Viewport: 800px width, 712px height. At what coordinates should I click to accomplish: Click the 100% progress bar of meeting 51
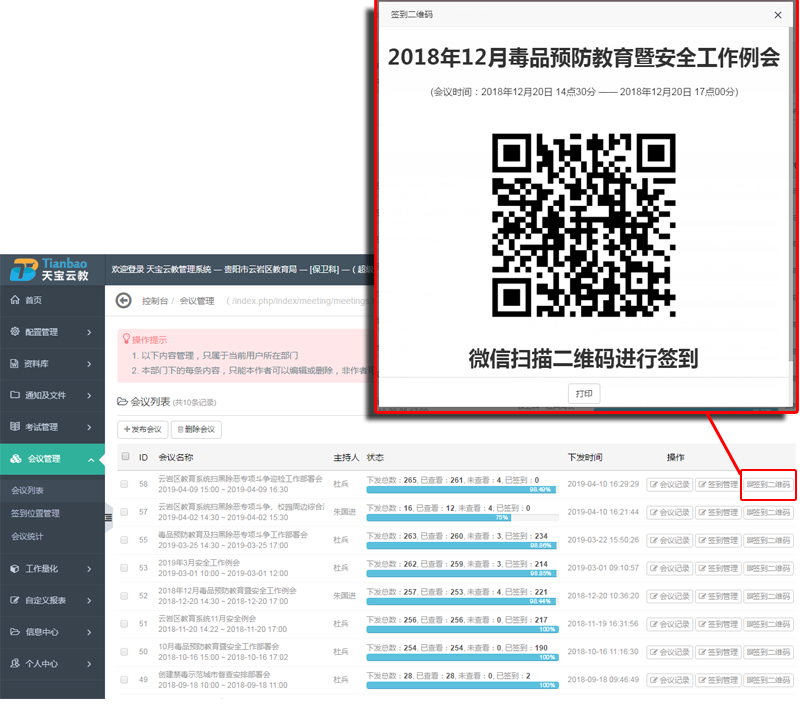coord(462,629)
